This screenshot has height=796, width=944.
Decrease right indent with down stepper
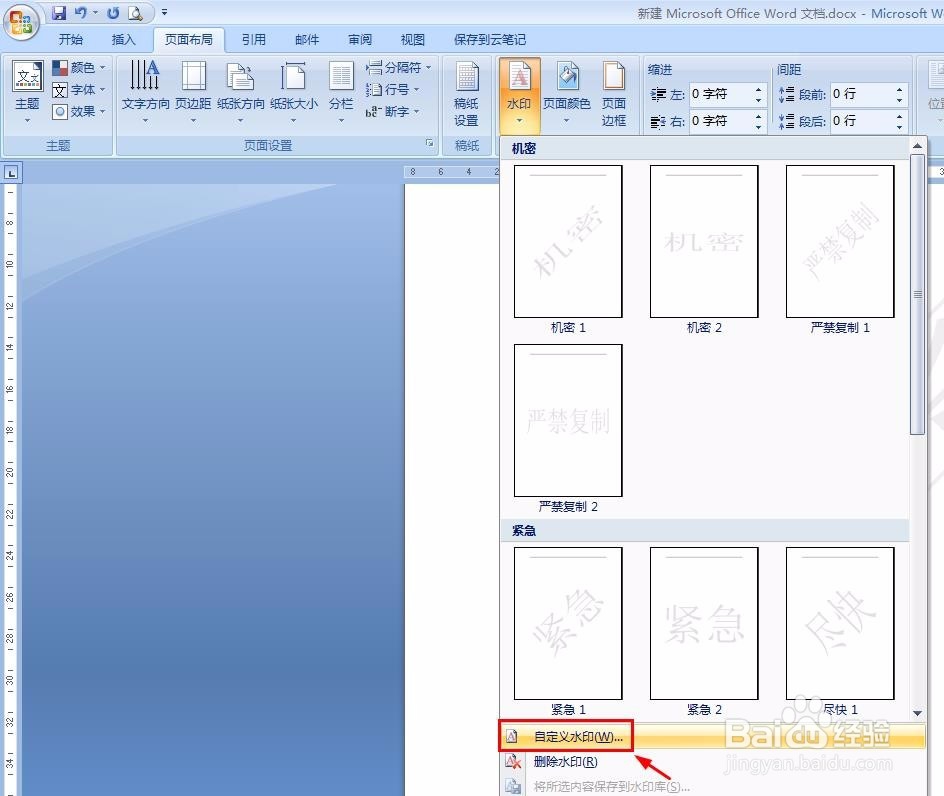[x=759, y=126]
